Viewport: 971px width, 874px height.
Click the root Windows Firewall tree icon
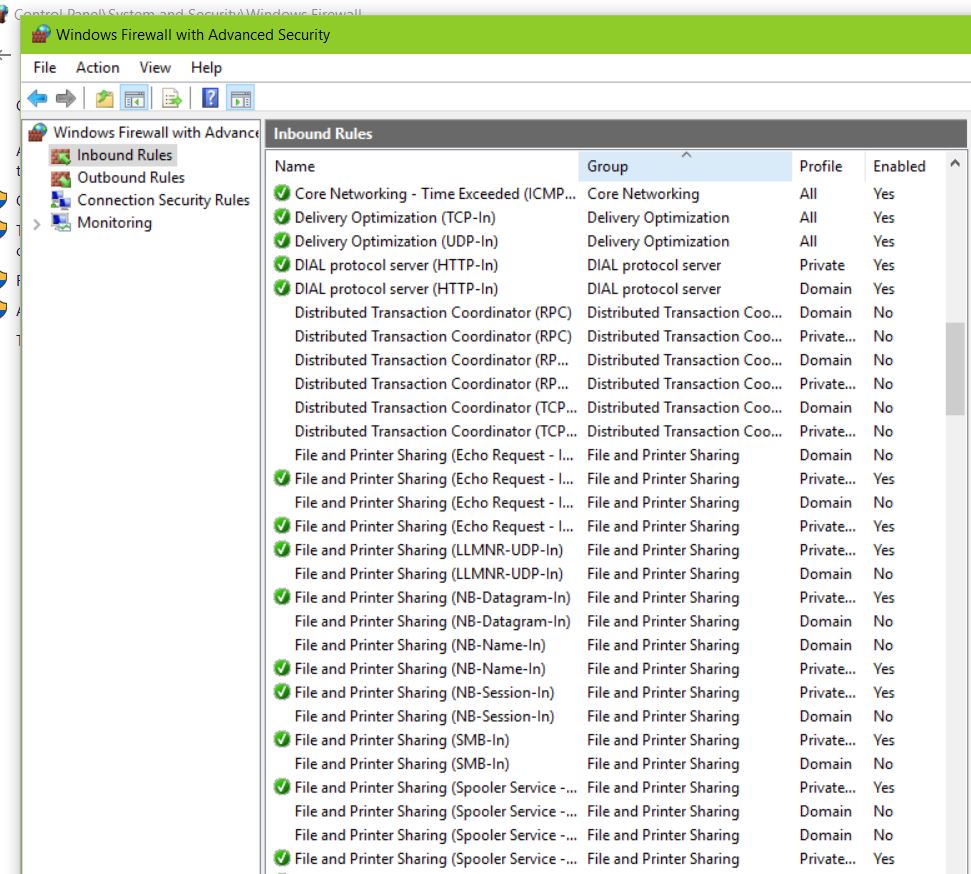click(x=38, y=132)
